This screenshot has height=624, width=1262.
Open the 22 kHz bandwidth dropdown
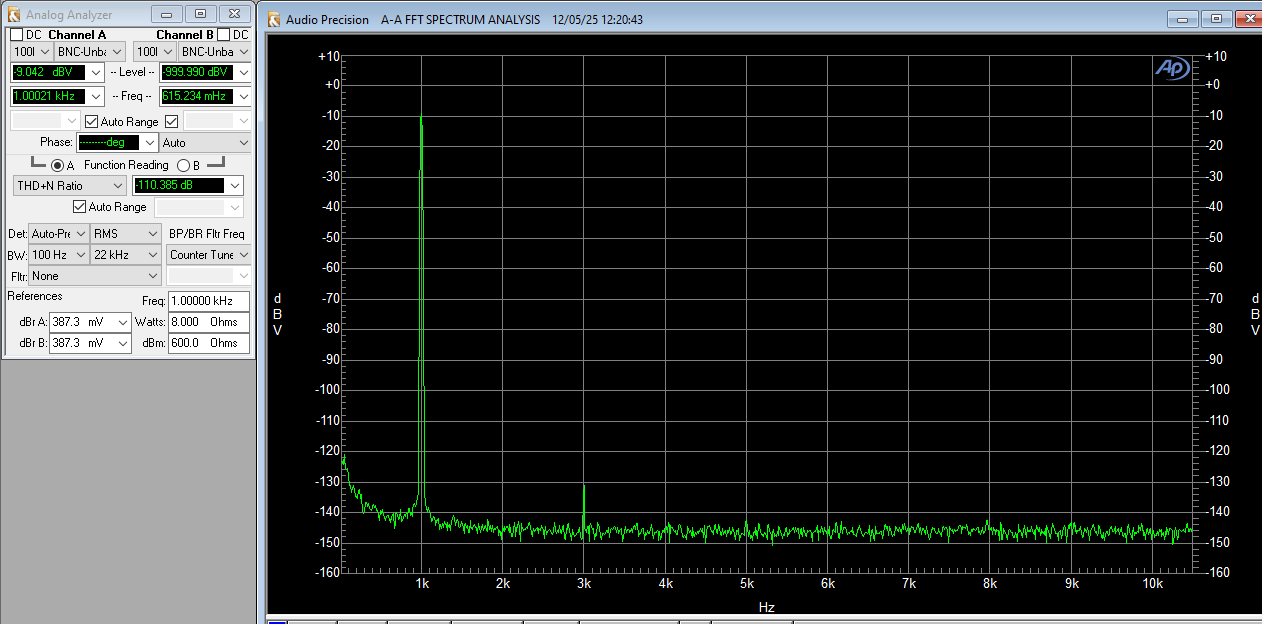pos(152,255)
